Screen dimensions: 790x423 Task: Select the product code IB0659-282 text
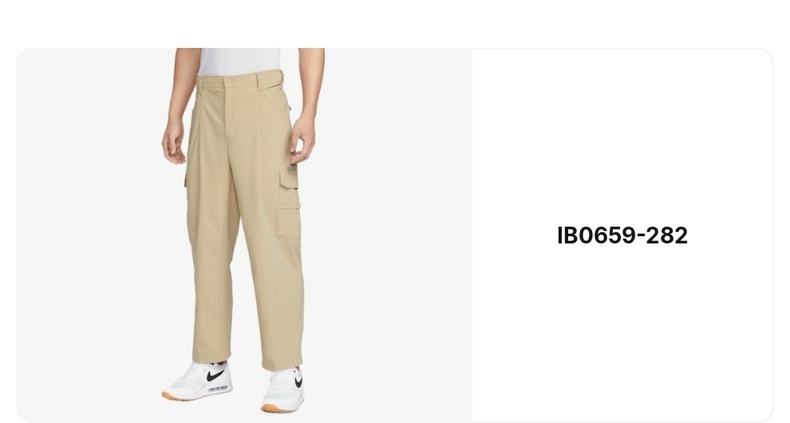click(622, 236)
